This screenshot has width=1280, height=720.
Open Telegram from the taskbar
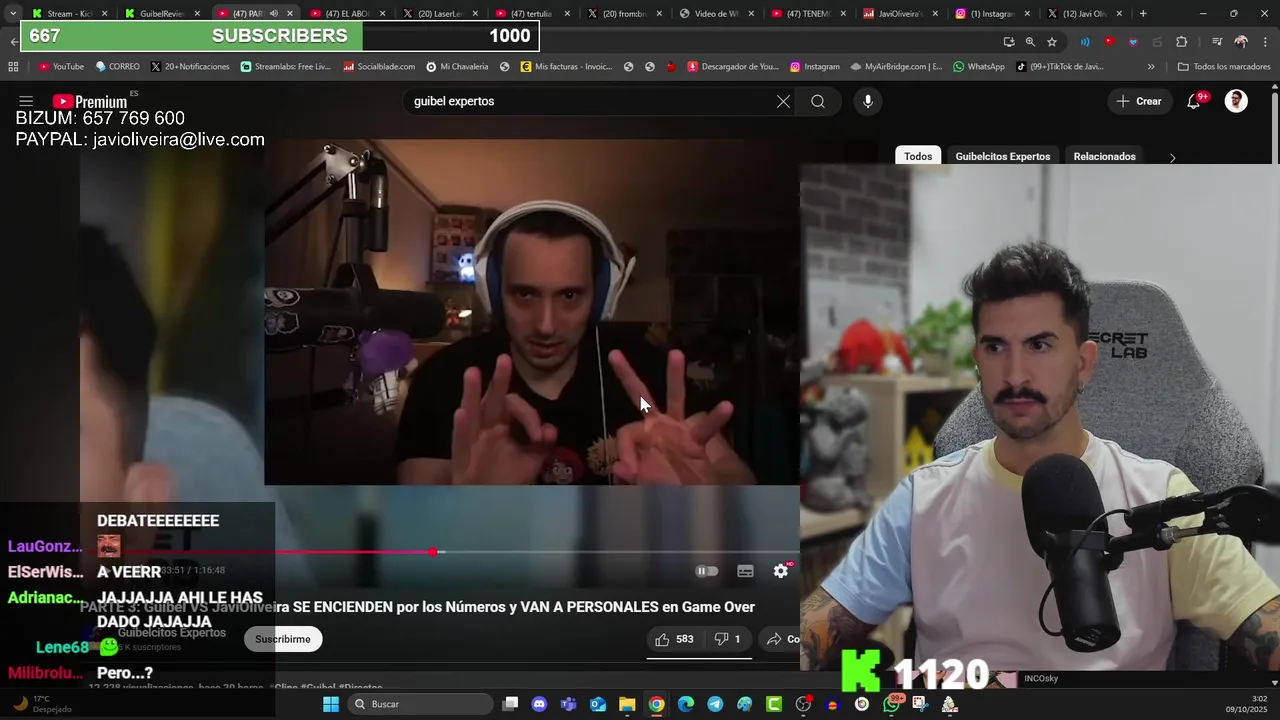pos(715,704)
